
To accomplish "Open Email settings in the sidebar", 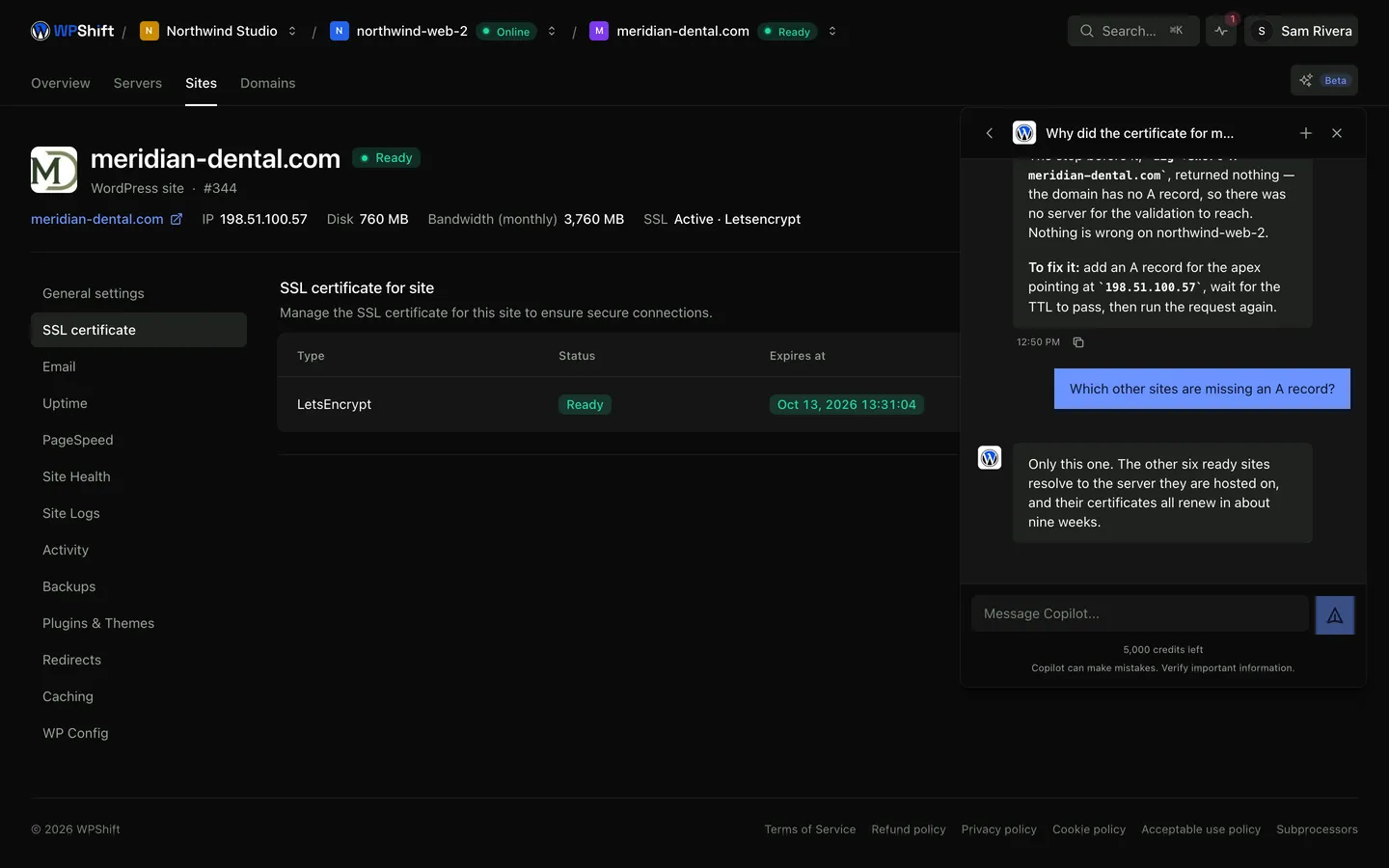I will [139, 366].
